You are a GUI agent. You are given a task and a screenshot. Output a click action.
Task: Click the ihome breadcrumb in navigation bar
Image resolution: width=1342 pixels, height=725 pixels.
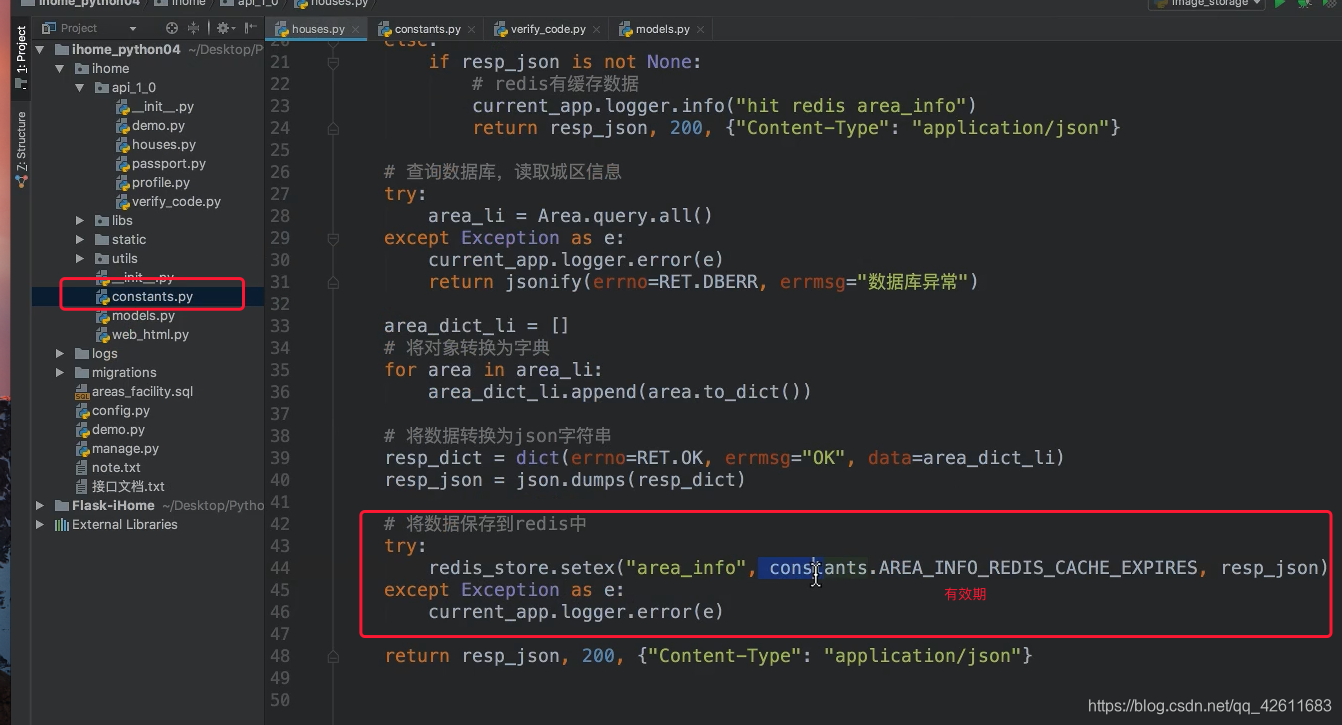tap(180, 4)
